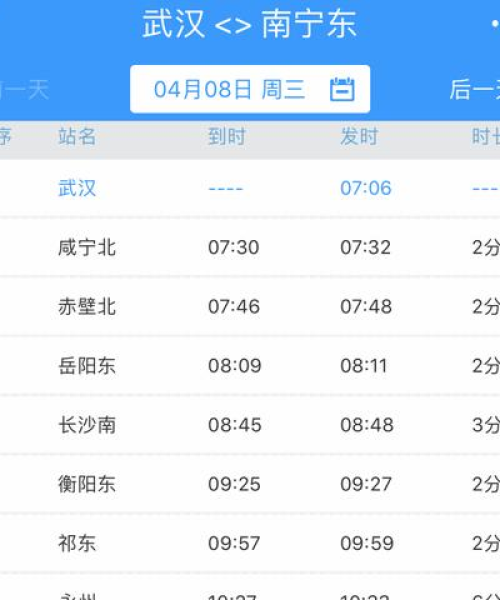Screen dimensions: 500x600
Task: Tap the 到时 column header
Action: (x=226, y=137)
